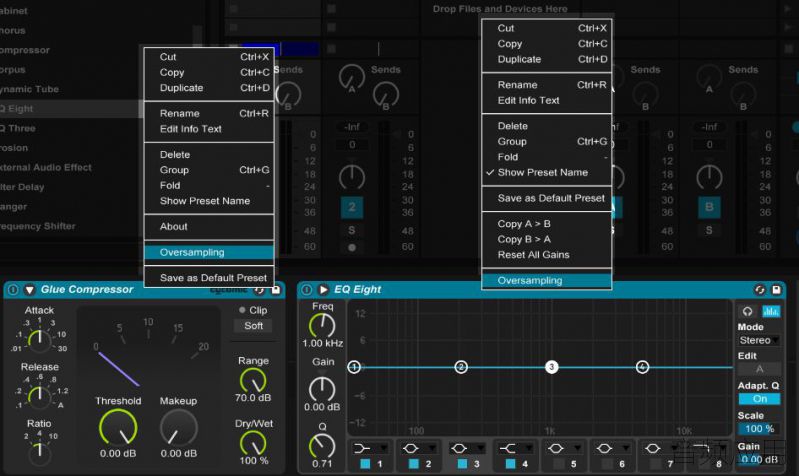The width and height of the screenshot is (799, 476).
Task: Click the Threshold knob
Action: pyautogui.click(x=118, y=427)
